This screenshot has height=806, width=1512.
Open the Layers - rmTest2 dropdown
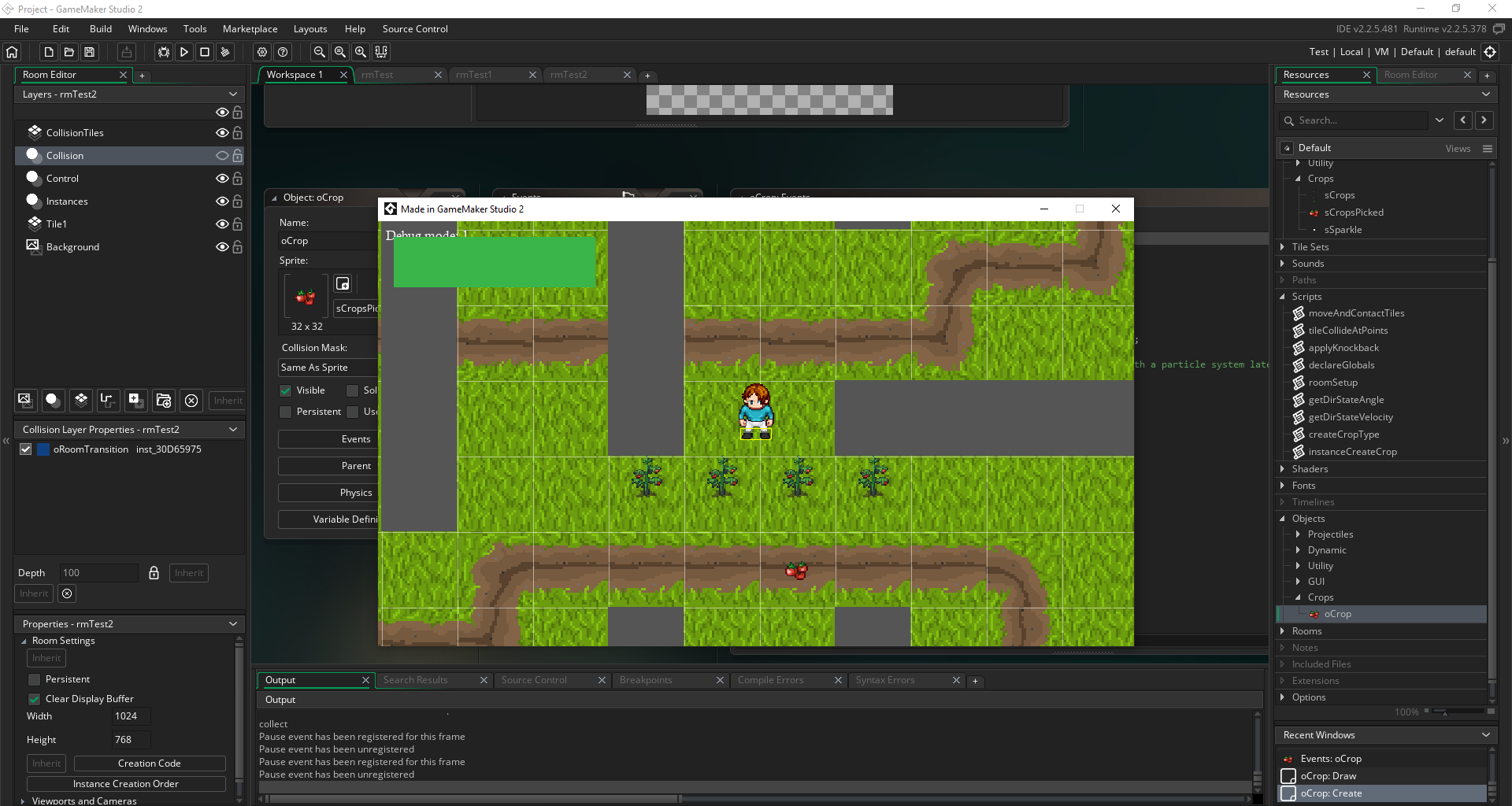pyautogui.click(x=233, y=94)
